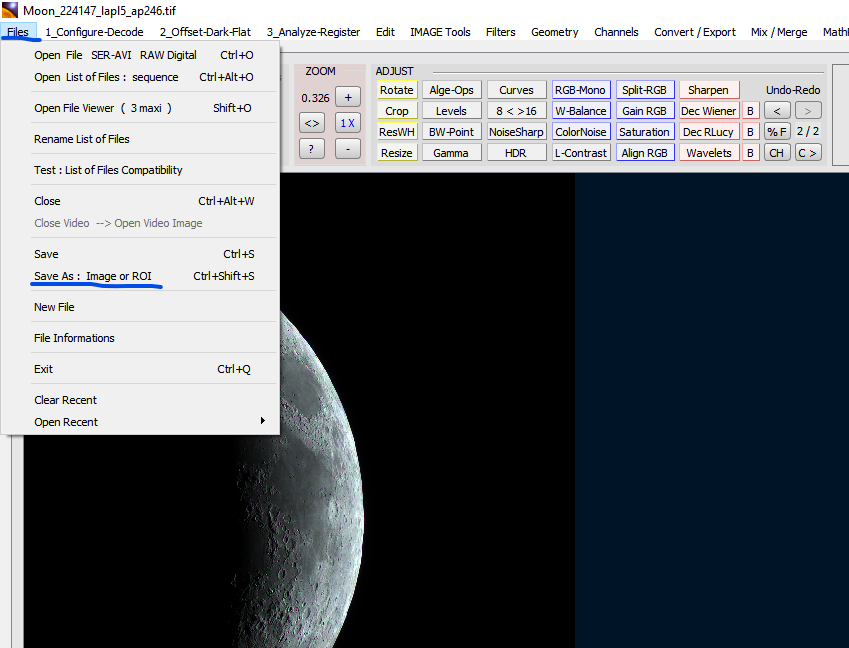The image size is (849, 648).
Task: Open the Curves adjustment
Action: [x=517, y=90]
